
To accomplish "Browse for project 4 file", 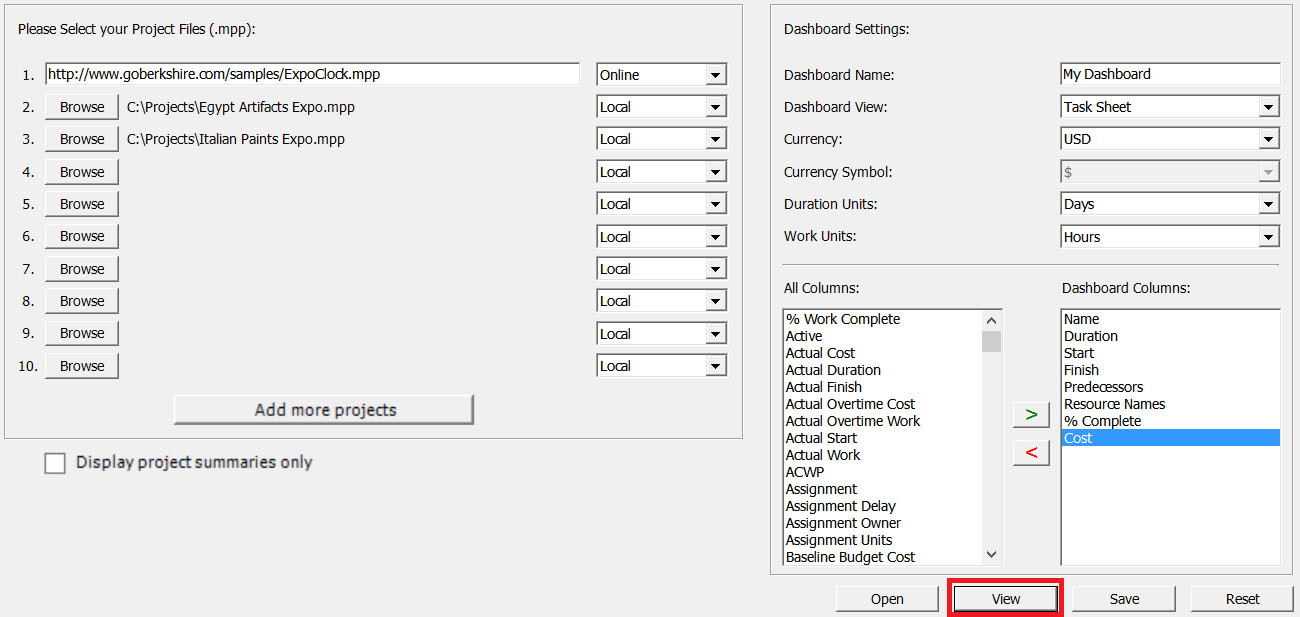I will [x=81, y=171].
